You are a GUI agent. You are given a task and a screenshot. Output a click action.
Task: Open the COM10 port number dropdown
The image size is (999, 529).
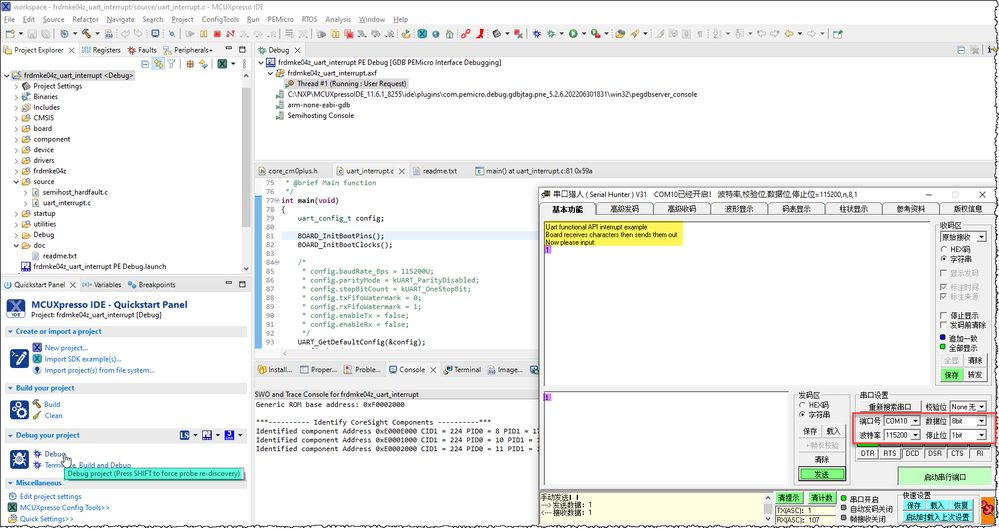(x=915, y=421)
